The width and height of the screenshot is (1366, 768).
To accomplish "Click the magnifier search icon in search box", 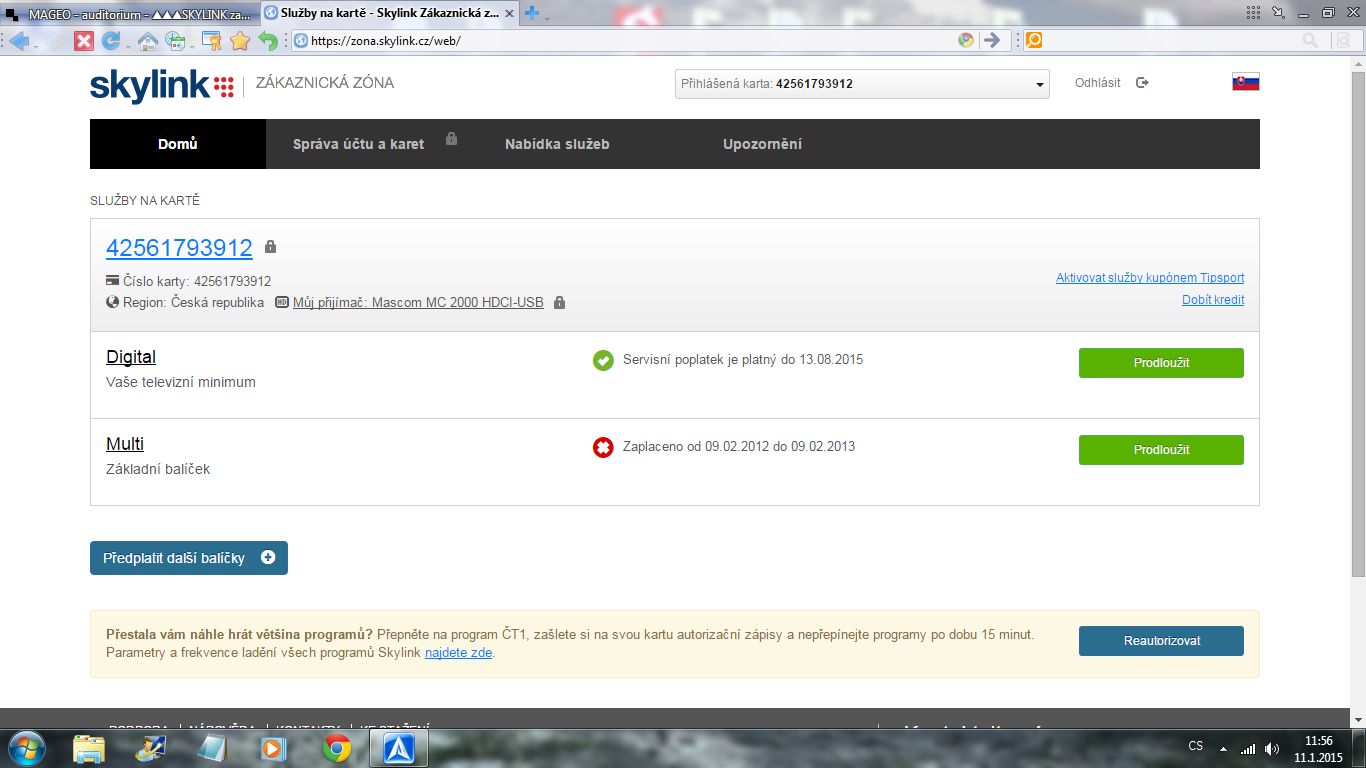I will click(1310, 40).
